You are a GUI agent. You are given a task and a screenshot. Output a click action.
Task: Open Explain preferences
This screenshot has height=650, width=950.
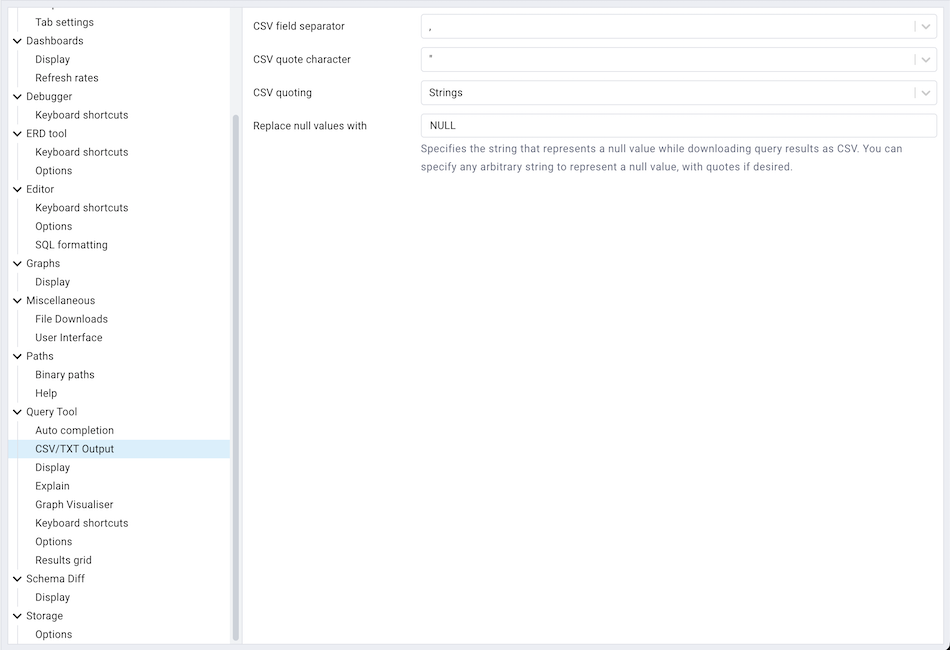53,486
